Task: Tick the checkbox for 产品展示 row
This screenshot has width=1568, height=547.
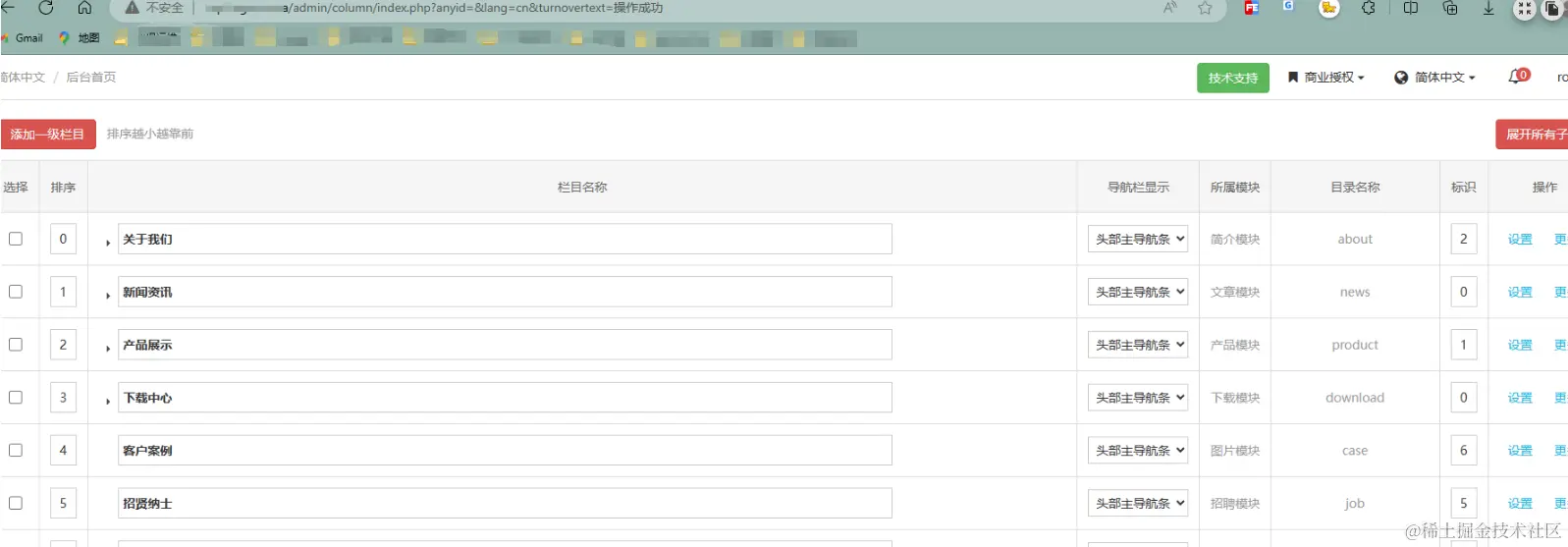Action: point(16,345)
